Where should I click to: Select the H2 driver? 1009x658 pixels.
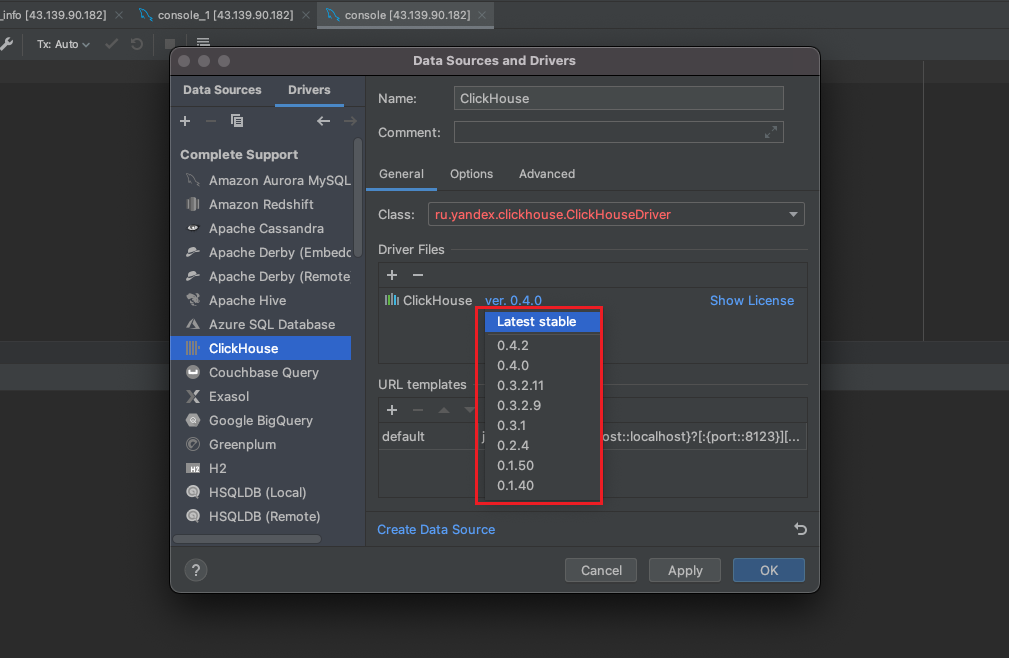[x=262, y=468]
